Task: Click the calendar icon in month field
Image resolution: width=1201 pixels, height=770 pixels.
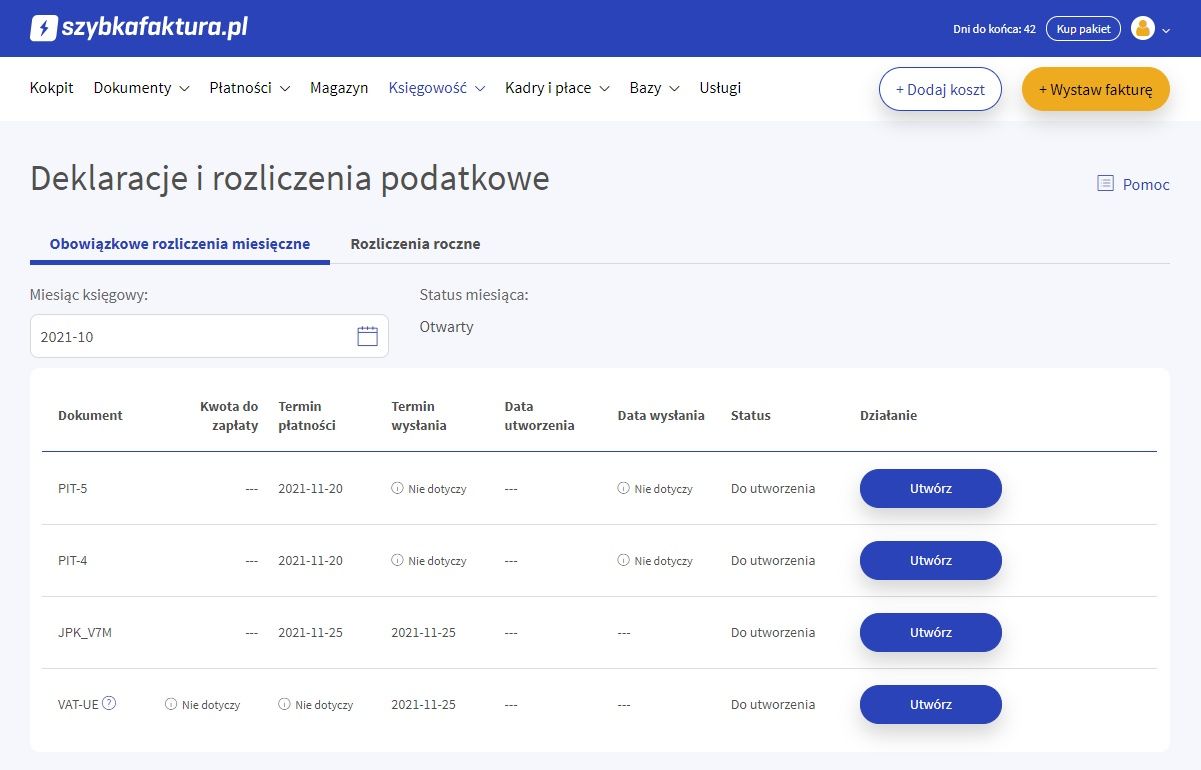Action: tap(367, 337)
